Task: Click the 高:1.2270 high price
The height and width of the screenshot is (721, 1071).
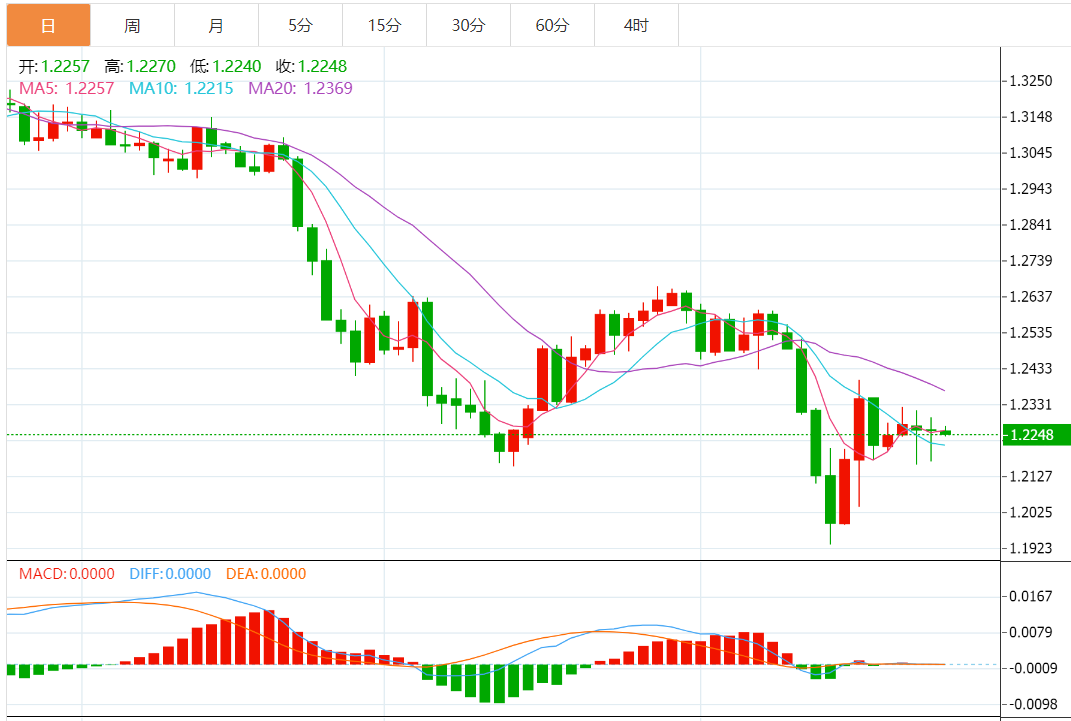Action: (140, 66)
